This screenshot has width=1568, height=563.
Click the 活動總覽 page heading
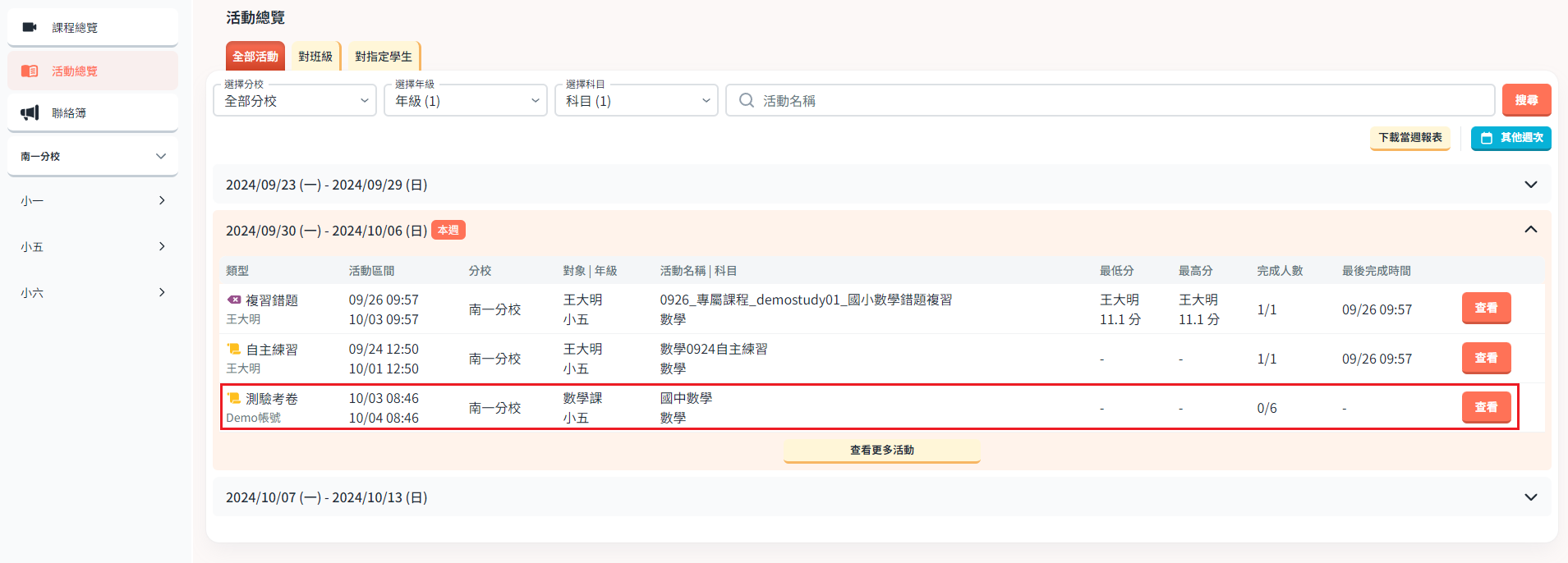(x=255, y=17)
